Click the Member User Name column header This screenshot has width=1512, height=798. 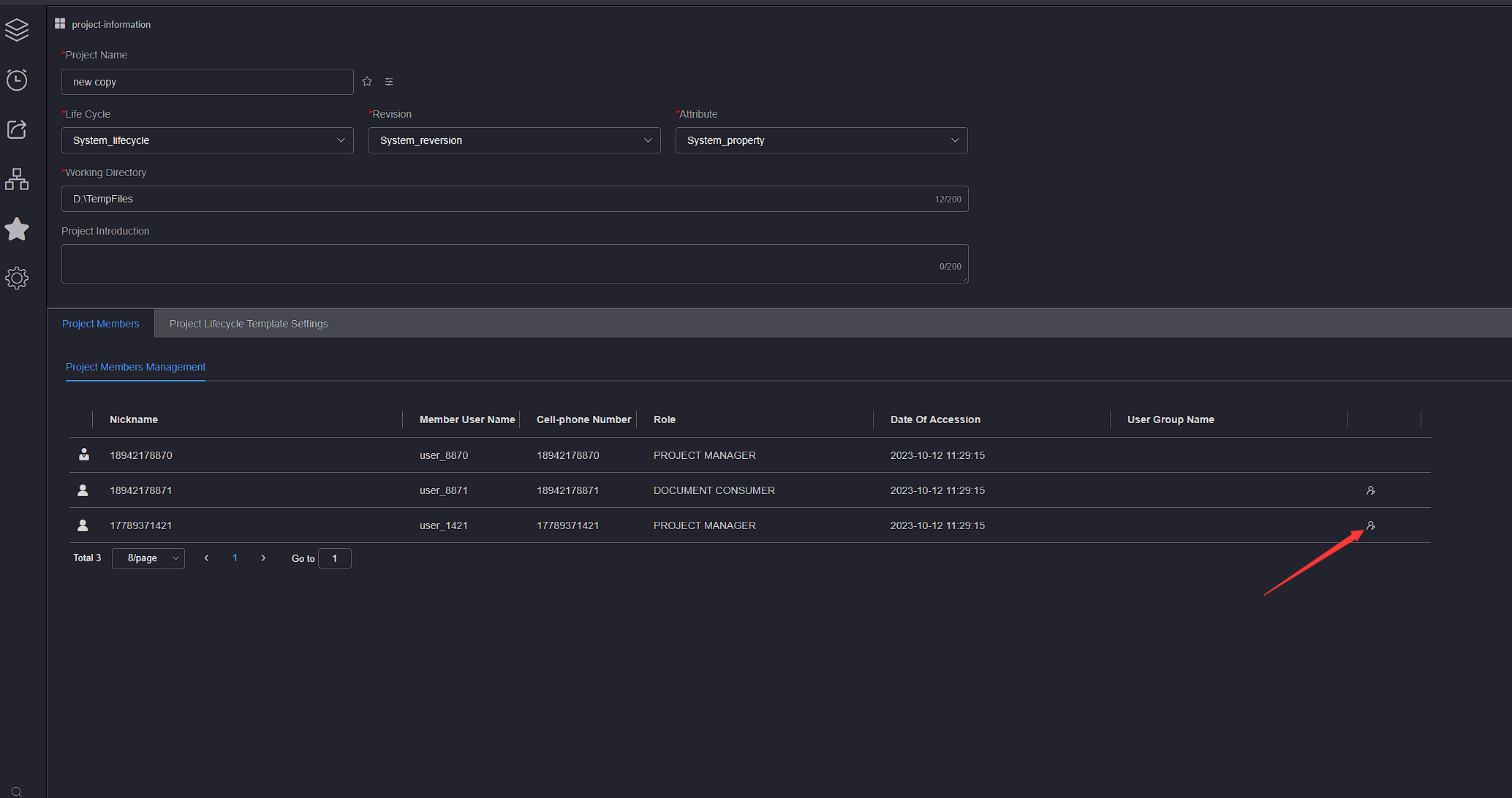[x=467, y=419]
